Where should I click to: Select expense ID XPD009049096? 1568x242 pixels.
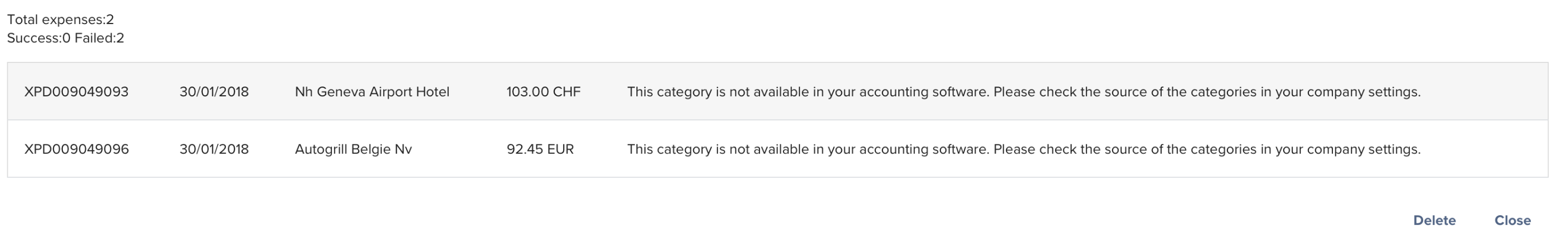click(x=76, y=149)
